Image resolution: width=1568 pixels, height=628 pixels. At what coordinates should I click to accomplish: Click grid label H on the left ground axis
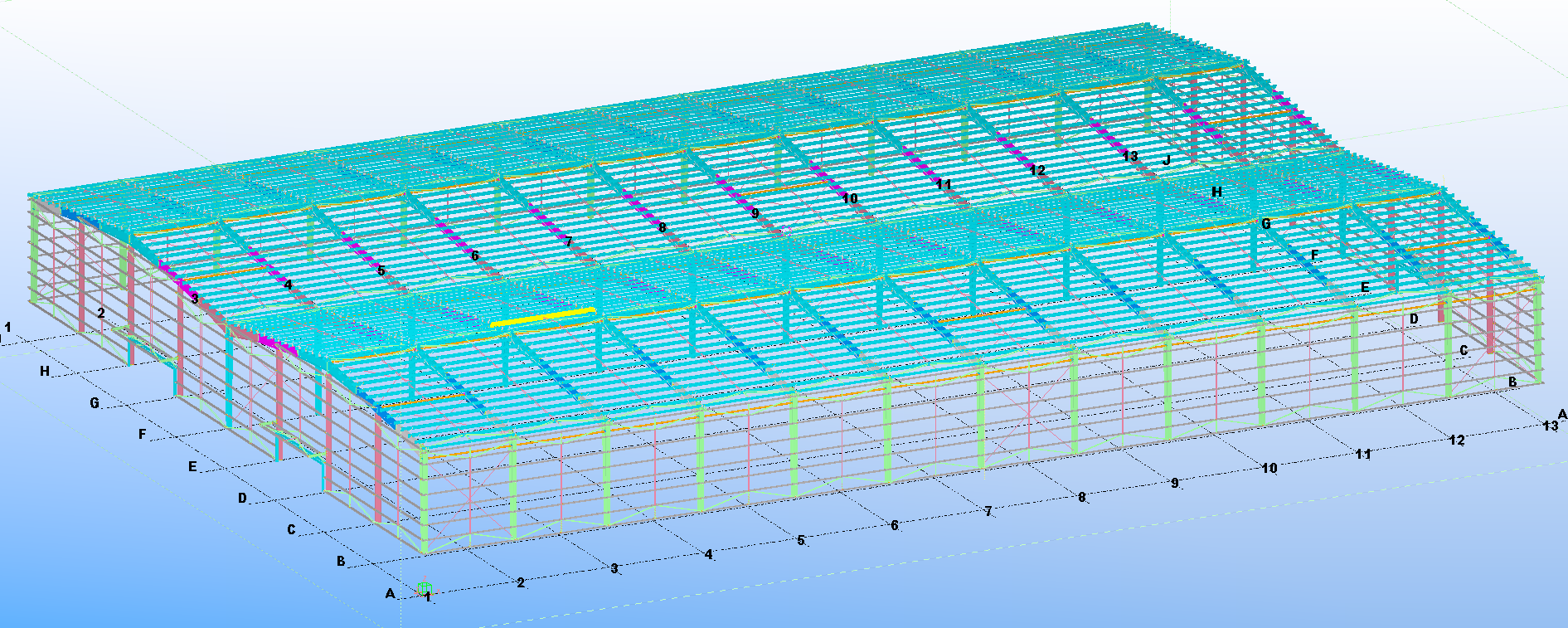pyautogui.click(x=45, y=372)
